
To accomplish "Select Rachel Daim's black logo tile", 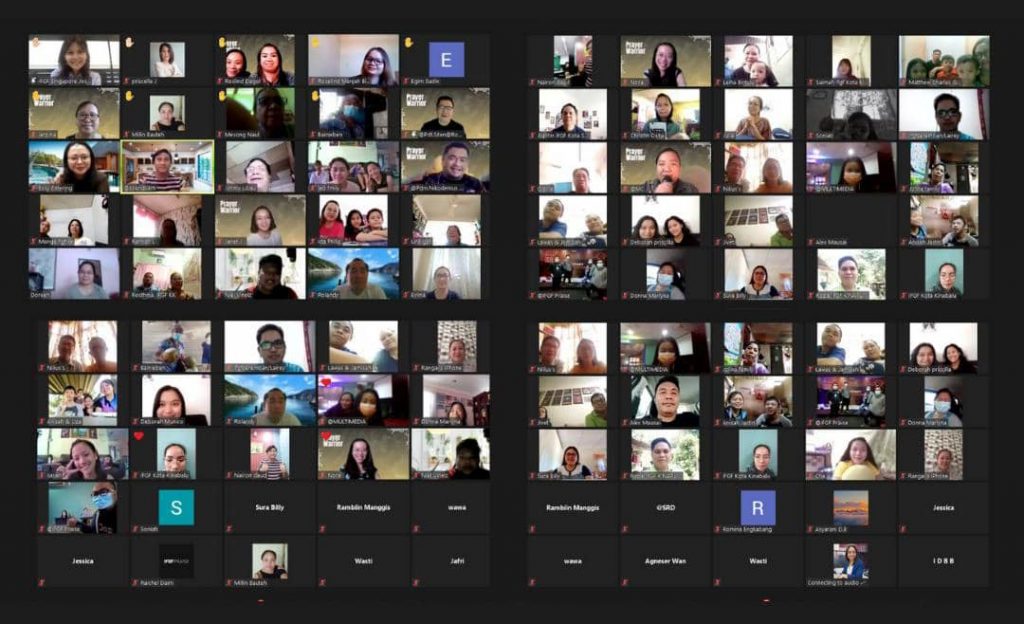I will [176, 561].
